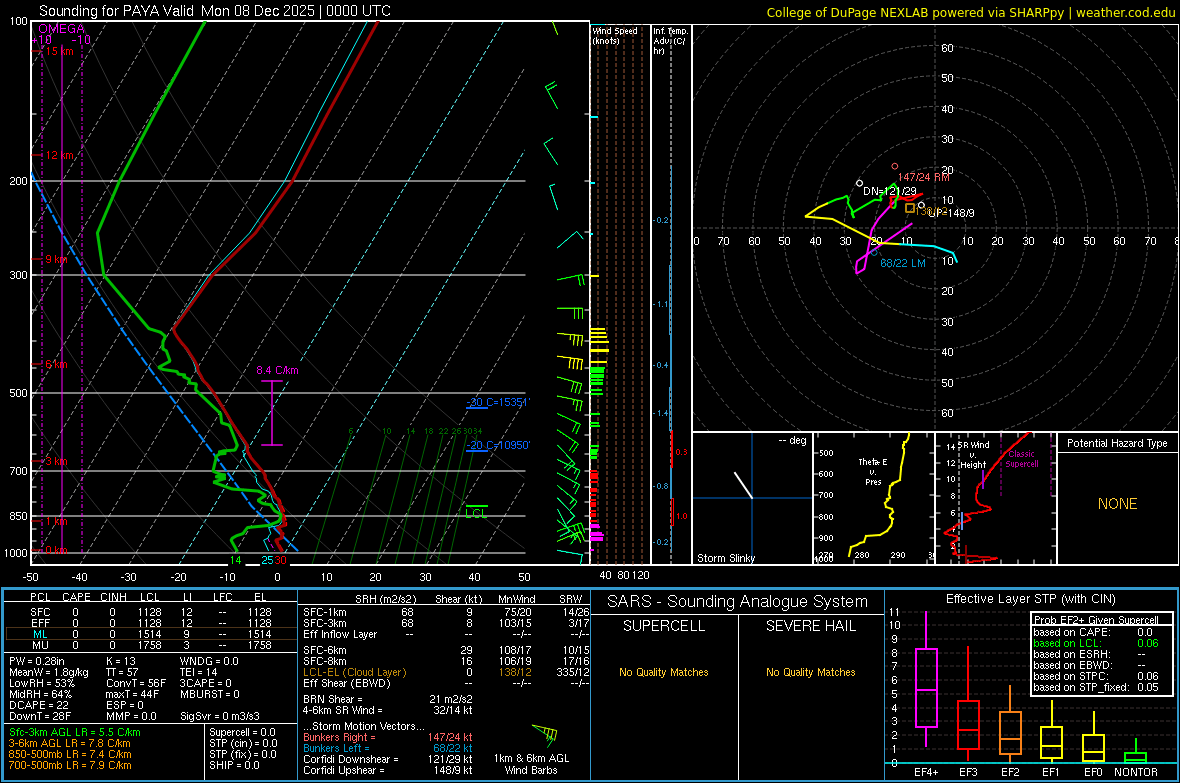Click the 'Classic Supercell' label
The width and height of the screenshot is (1180, 783).
[x=1021, y=459]
